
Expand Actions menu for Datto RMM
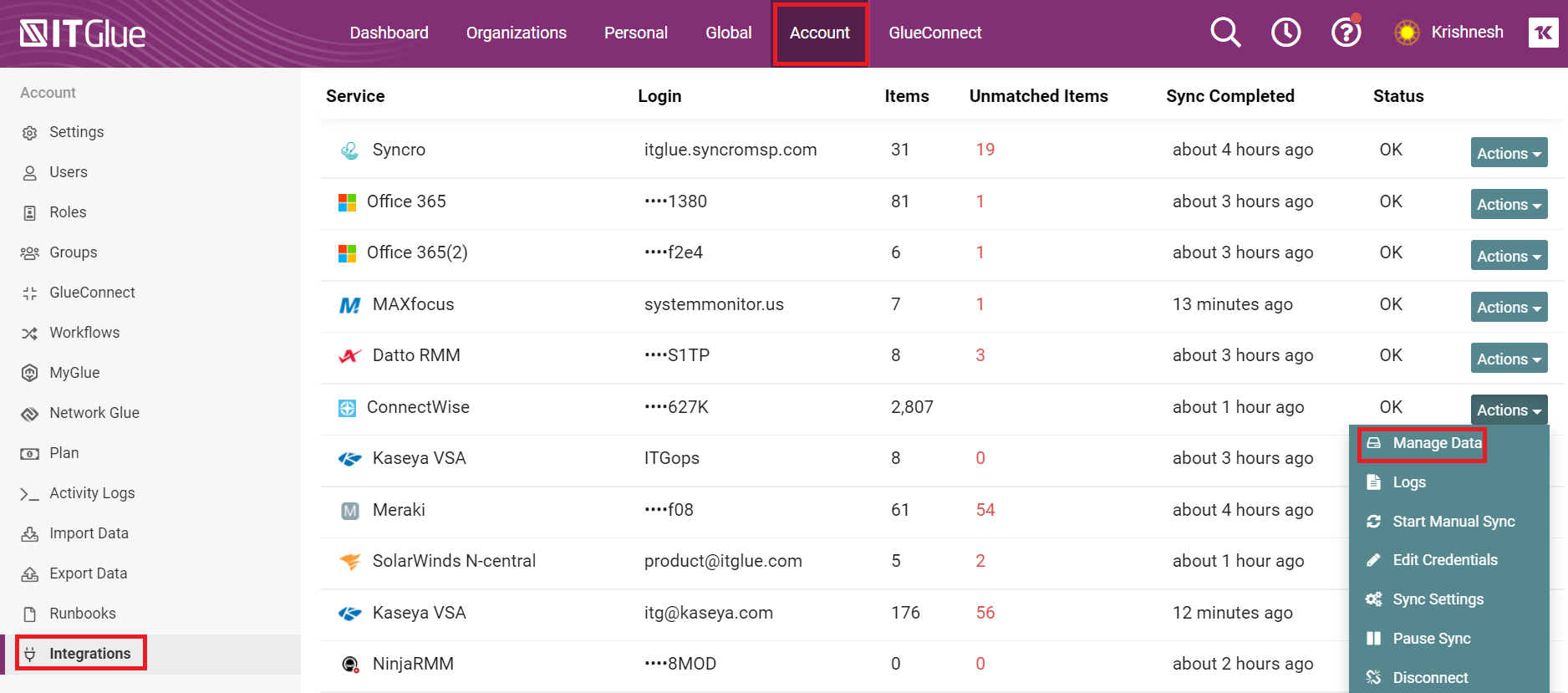[1509, 359]
